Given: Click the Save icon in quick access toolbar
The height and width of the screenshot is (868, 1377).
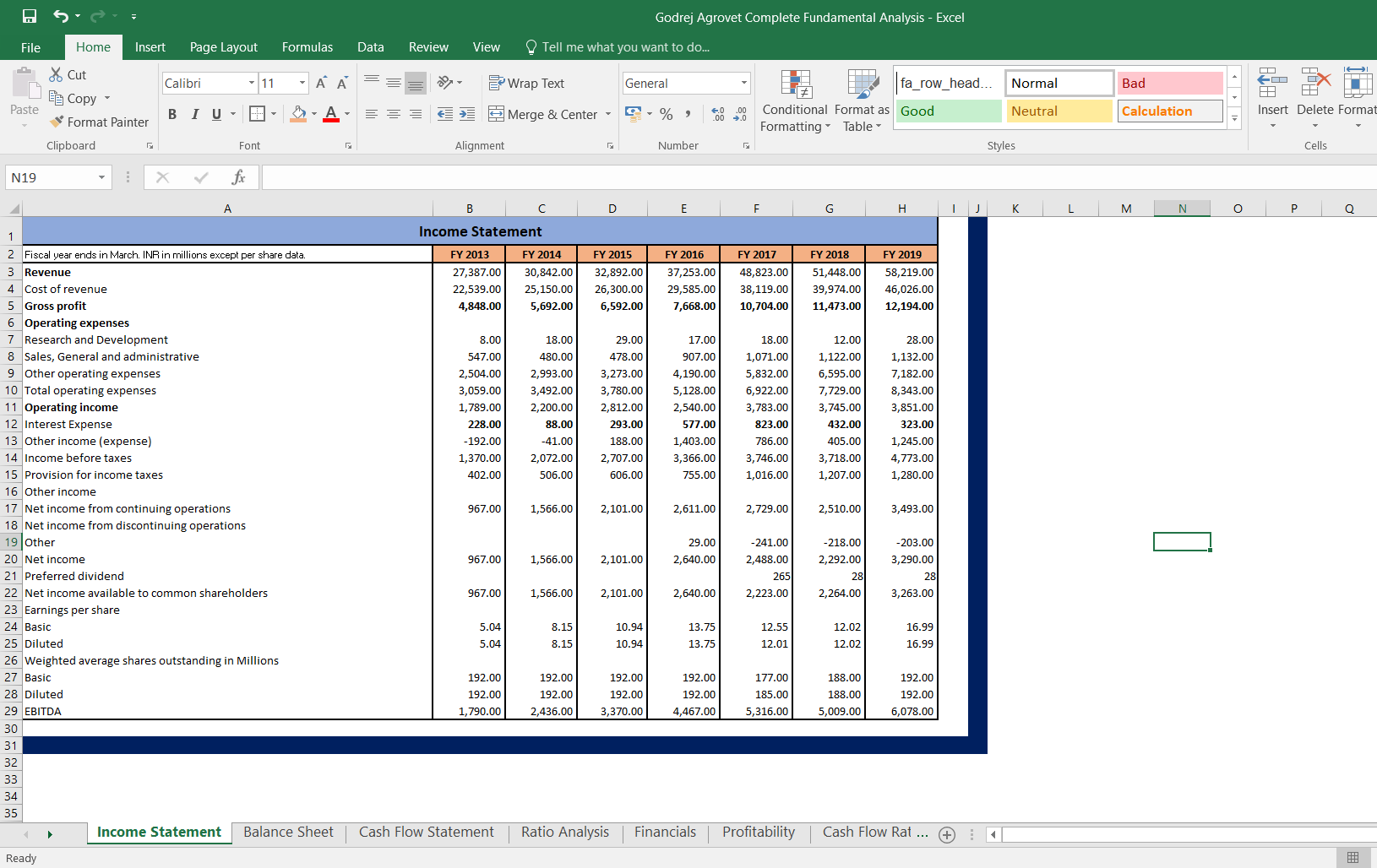Looking at the screenshot, I should click(29, 16).
